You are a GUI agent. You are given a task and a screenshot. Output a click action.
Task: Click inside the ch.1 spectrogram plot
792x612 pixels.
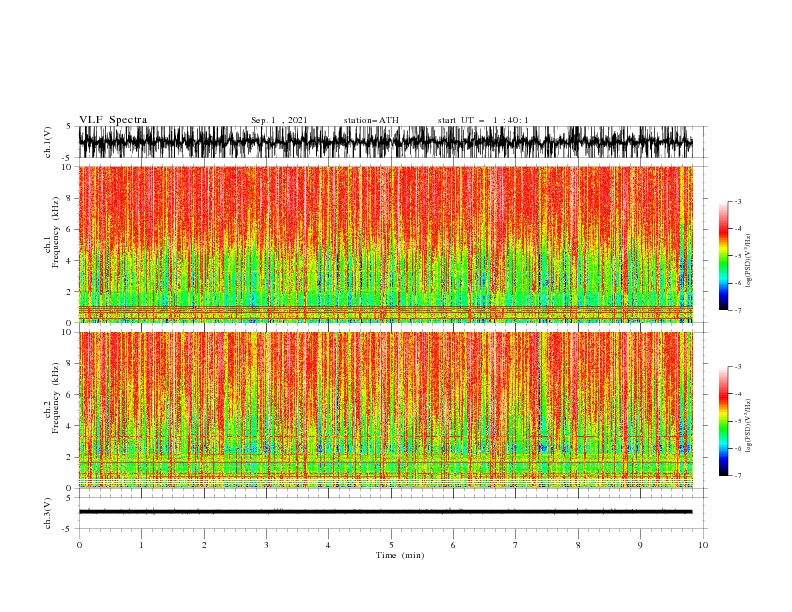(x=386, y=244)
